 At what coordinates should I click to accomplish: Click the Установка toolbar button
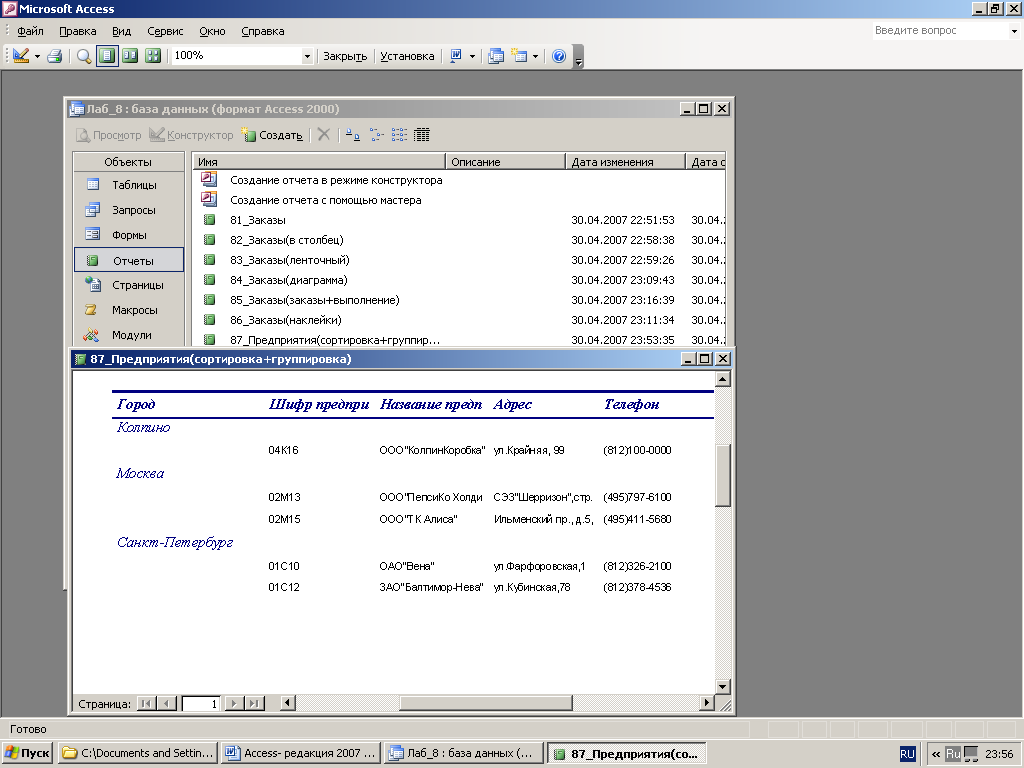(407, 56)
